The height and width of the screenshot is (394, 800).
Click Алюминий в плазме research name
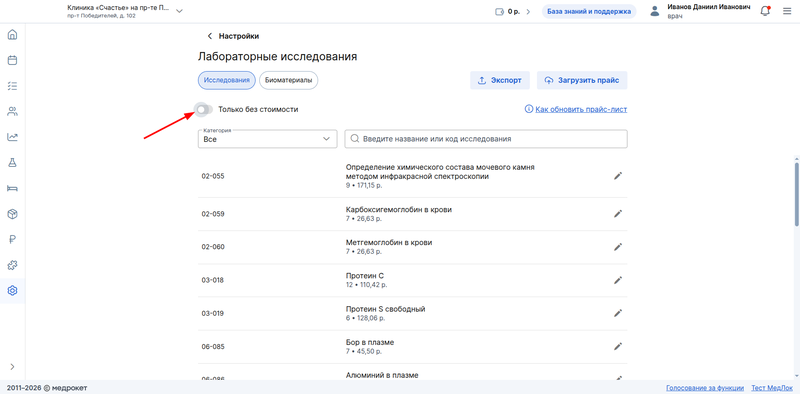382,376
